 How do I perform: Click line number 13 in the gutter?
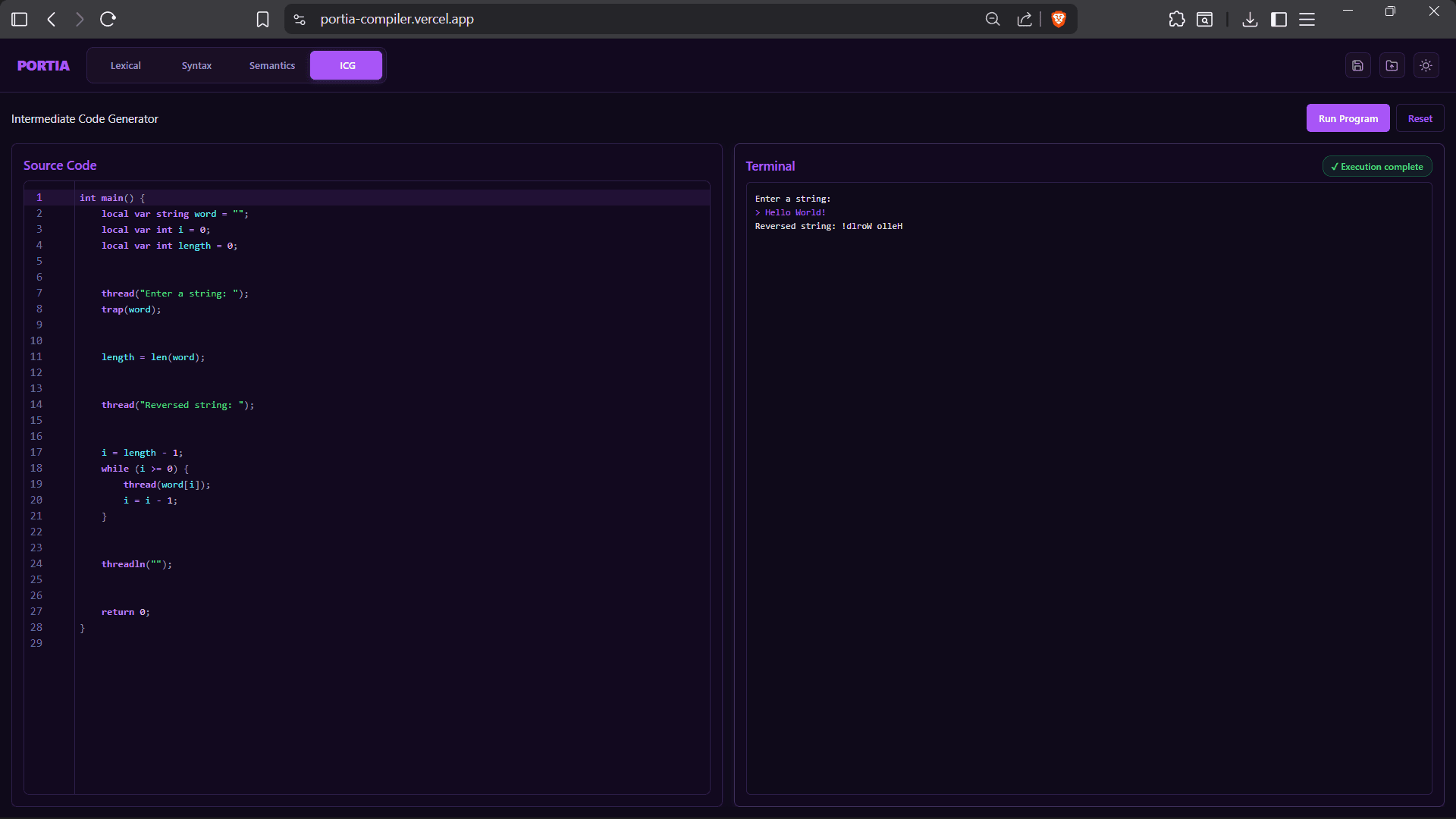click(x=36, y=388)
